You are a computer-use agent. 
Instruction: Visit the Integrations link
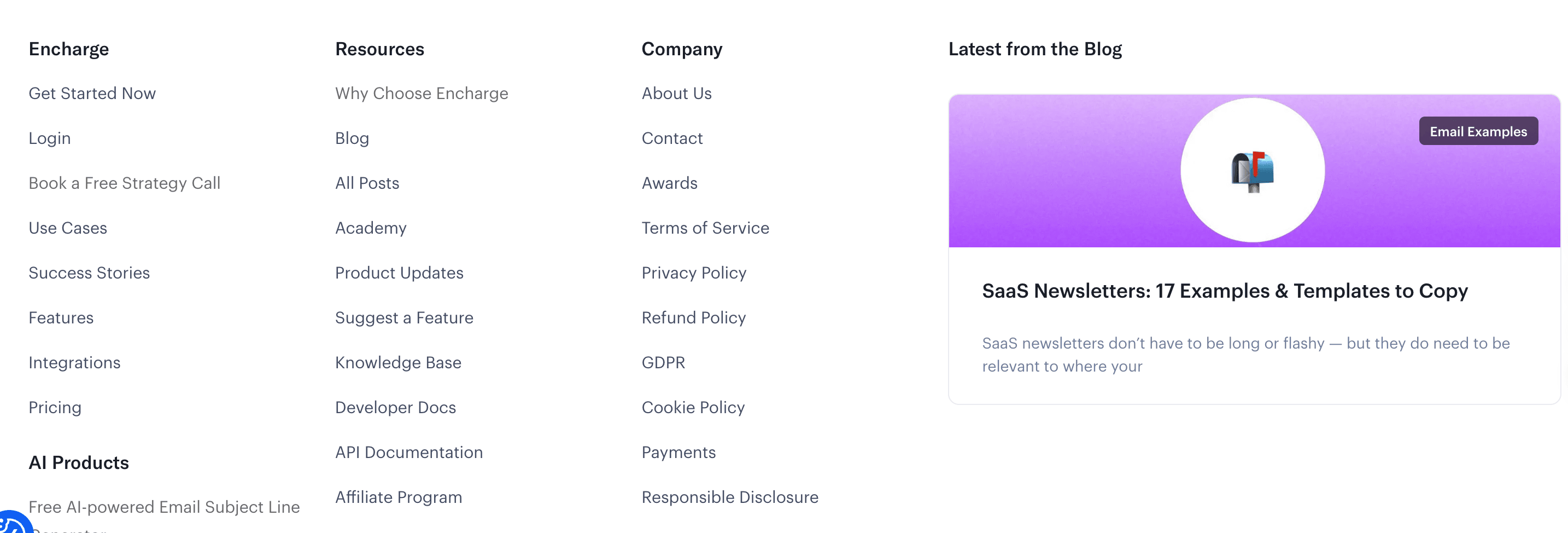coord(74,362)
